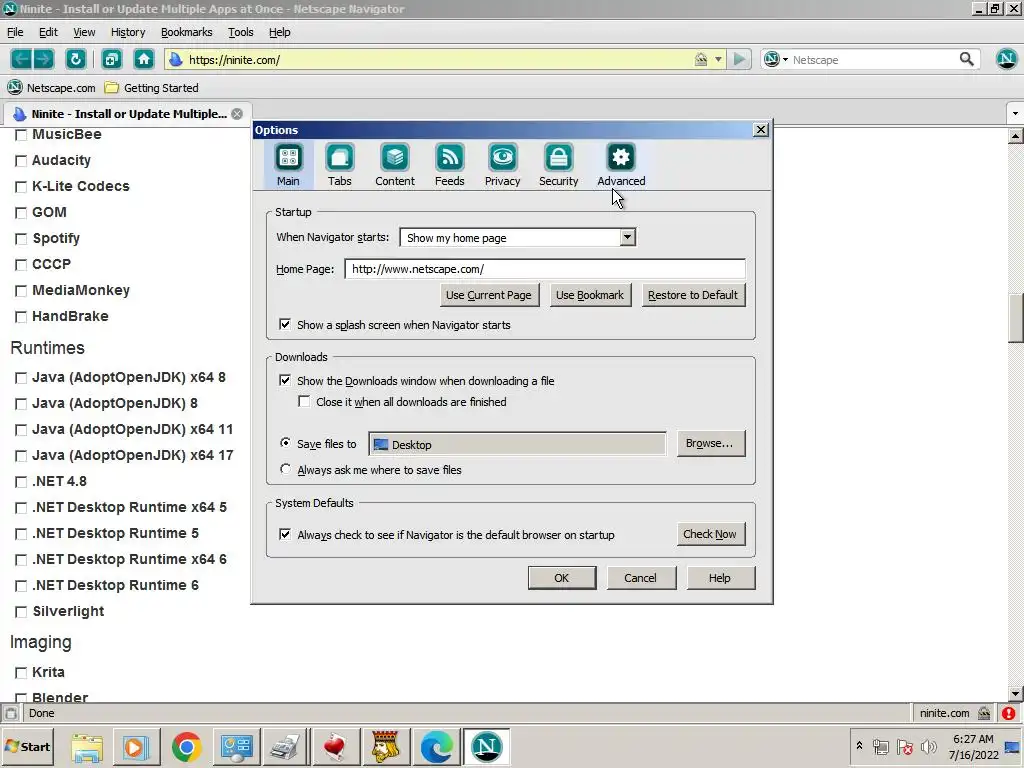Image resolution: width=1024 pixels, height=768 pixels.
Task: Check the Spotify checkbox on Ninite page
Action: [x=21, y=239]
